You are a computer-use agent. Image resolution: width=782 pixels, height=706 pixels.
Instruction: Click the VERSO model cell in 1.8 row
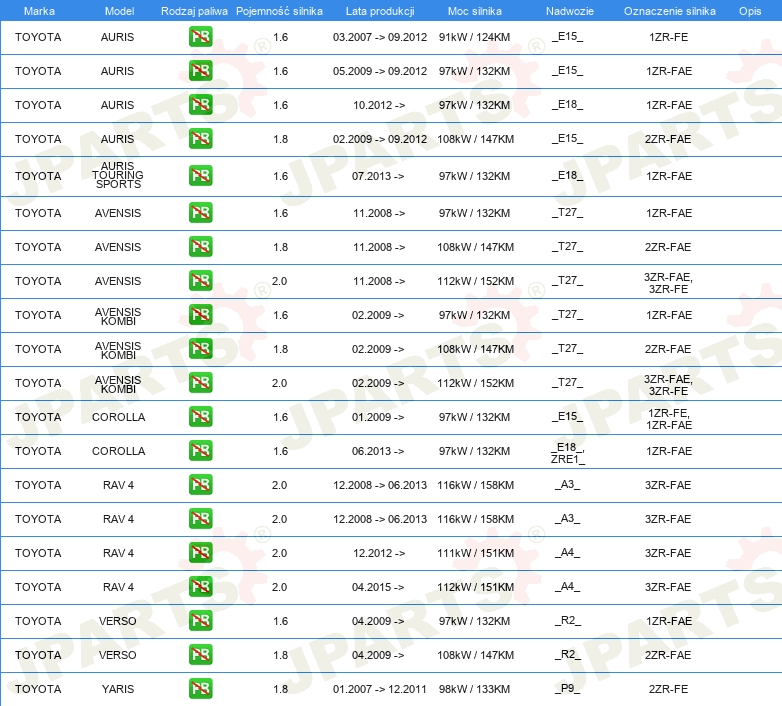tap(117, 655)
